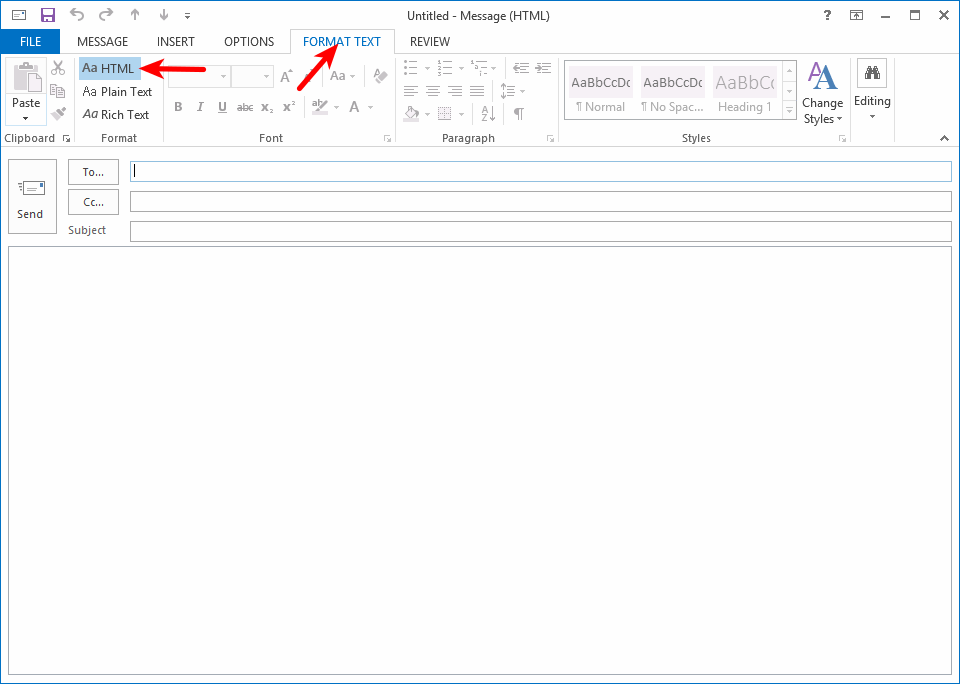Toggle bold formatting
The image size is (960, 684).
(178, 107)
